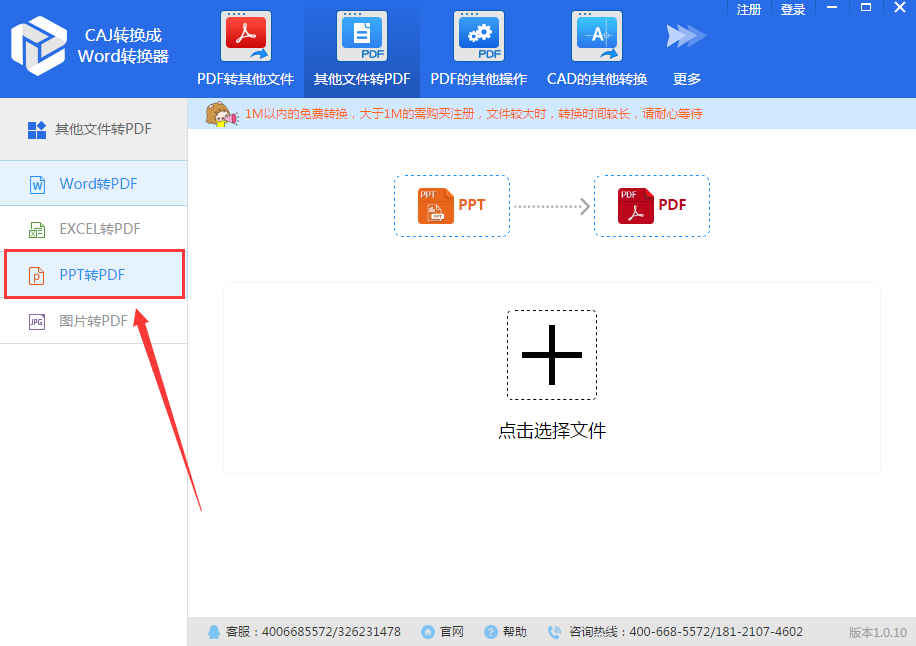Click the 版本1.0.10 version text
Viewport: 916px width, 646px height.
877,633
